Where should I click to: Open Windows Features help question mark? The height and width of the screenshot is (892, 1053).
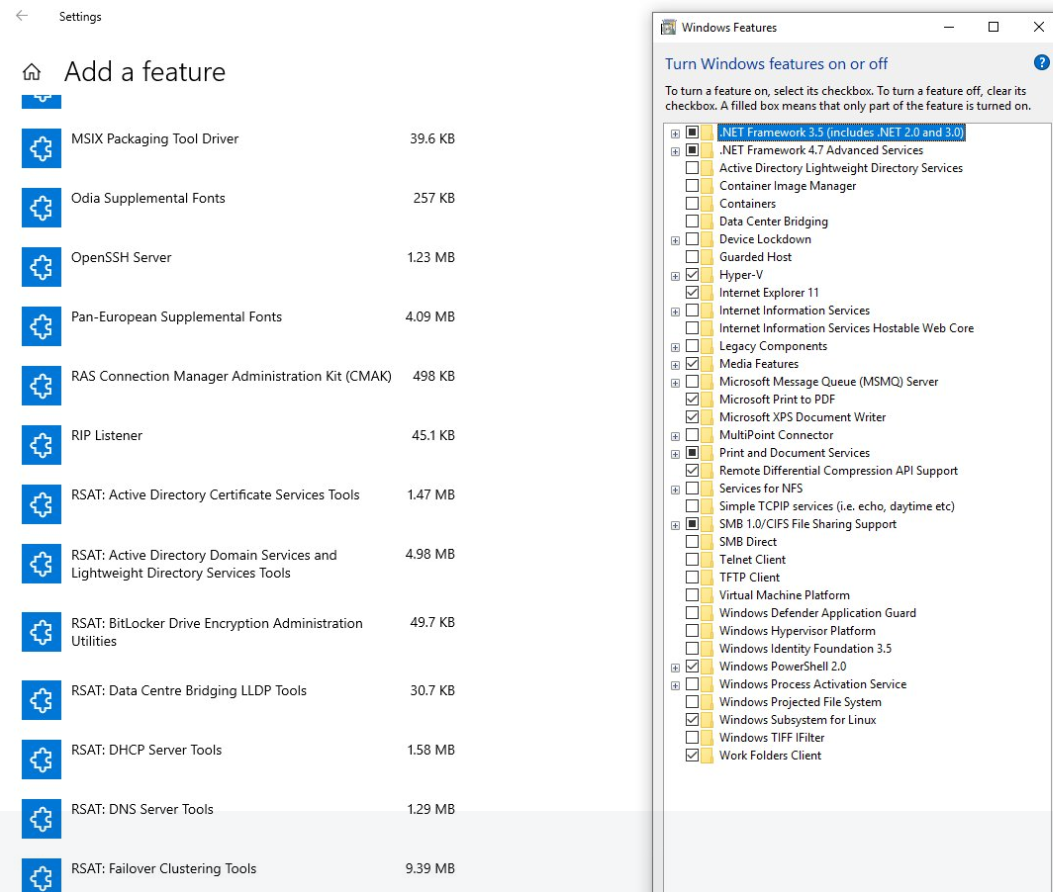pyautogui.click(x=1041, y=62)
